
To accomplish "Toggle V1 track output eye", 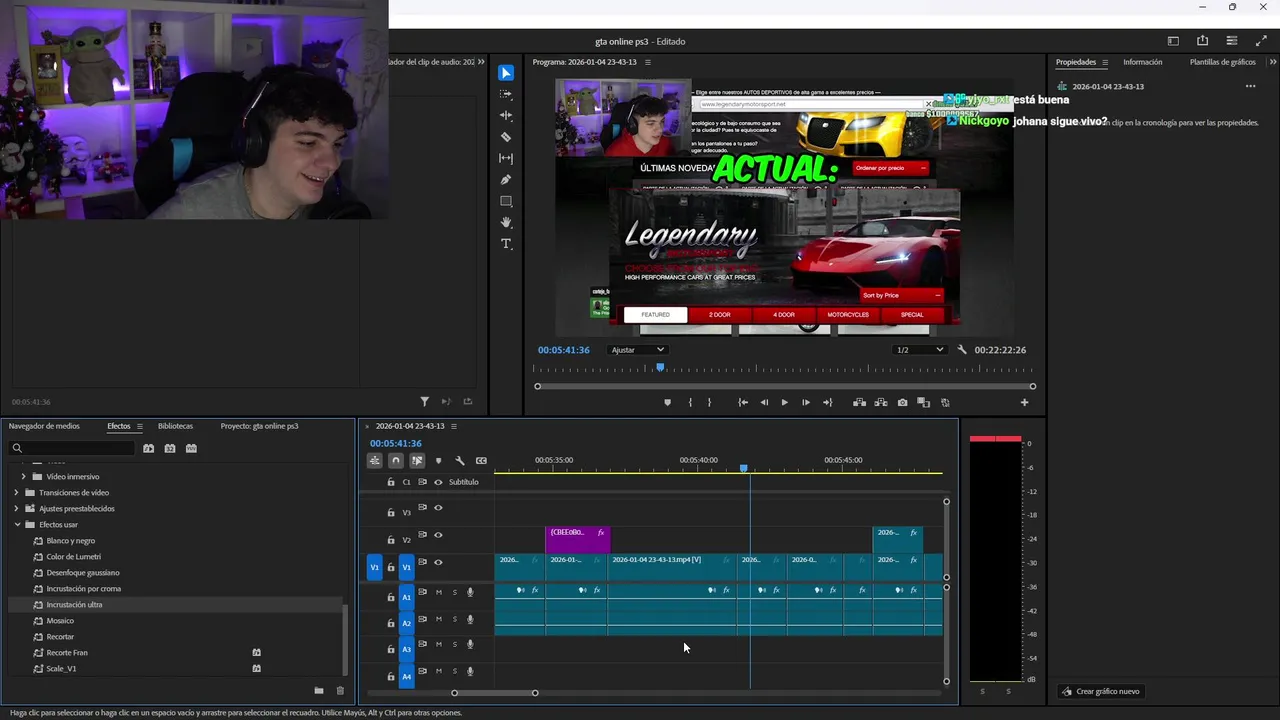I will (x=438, y=562).
